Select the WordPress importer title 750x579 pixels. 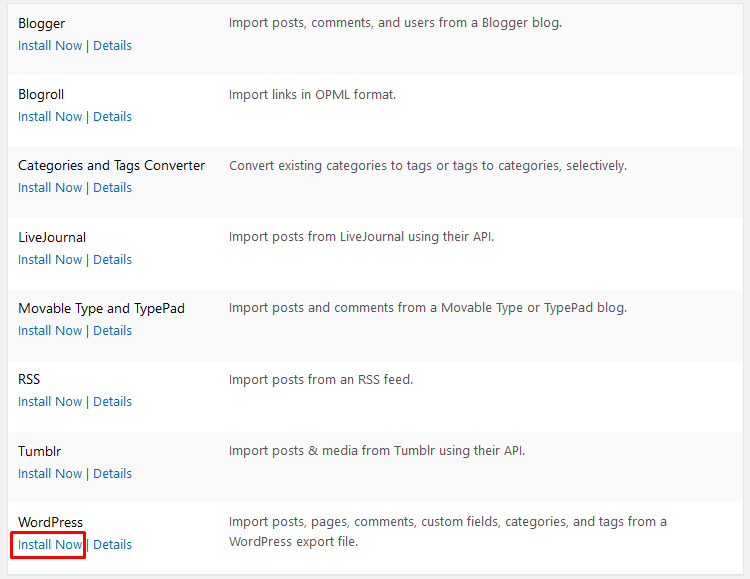pyautogui.click(x=50, y=522)
